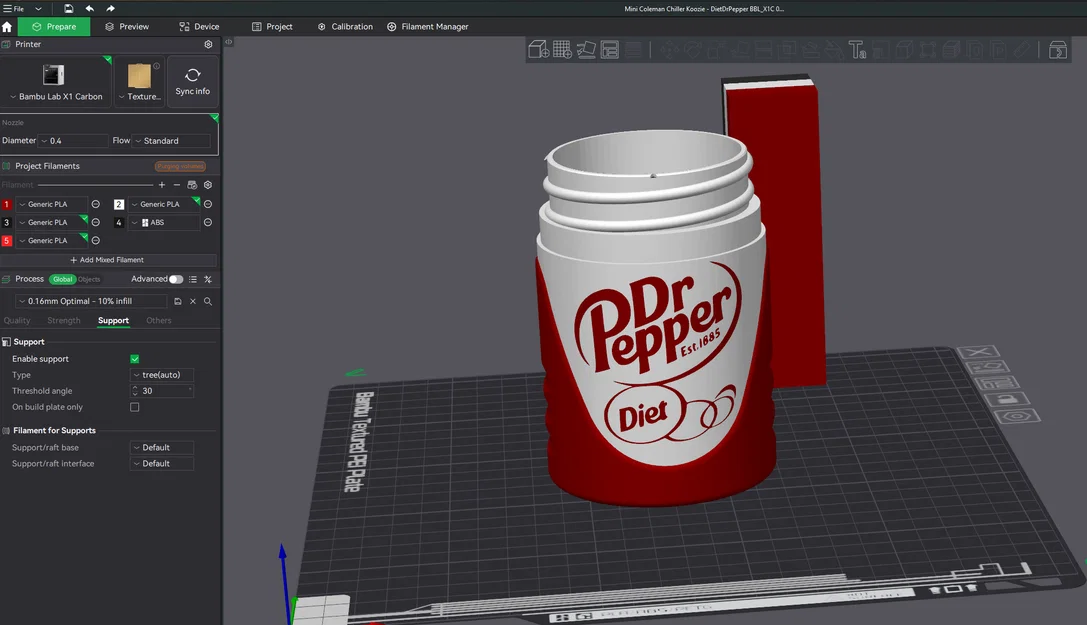The image size is (1087, 625).
Task: Remove filament 5 with its circle-minus icon
Action: pyautogui.click(x=96, y=240)
